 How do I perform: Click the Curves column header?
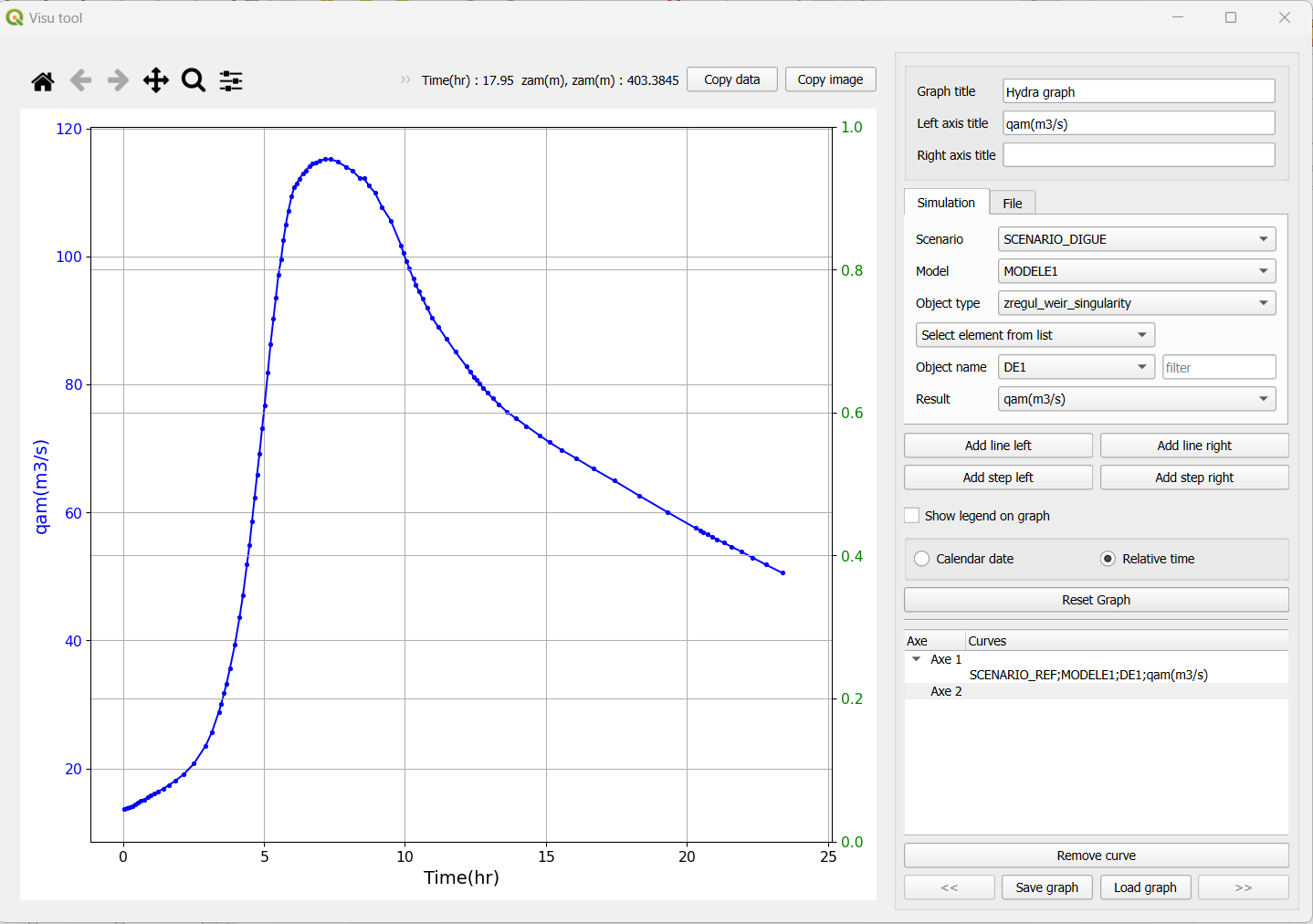point(1127,641)
